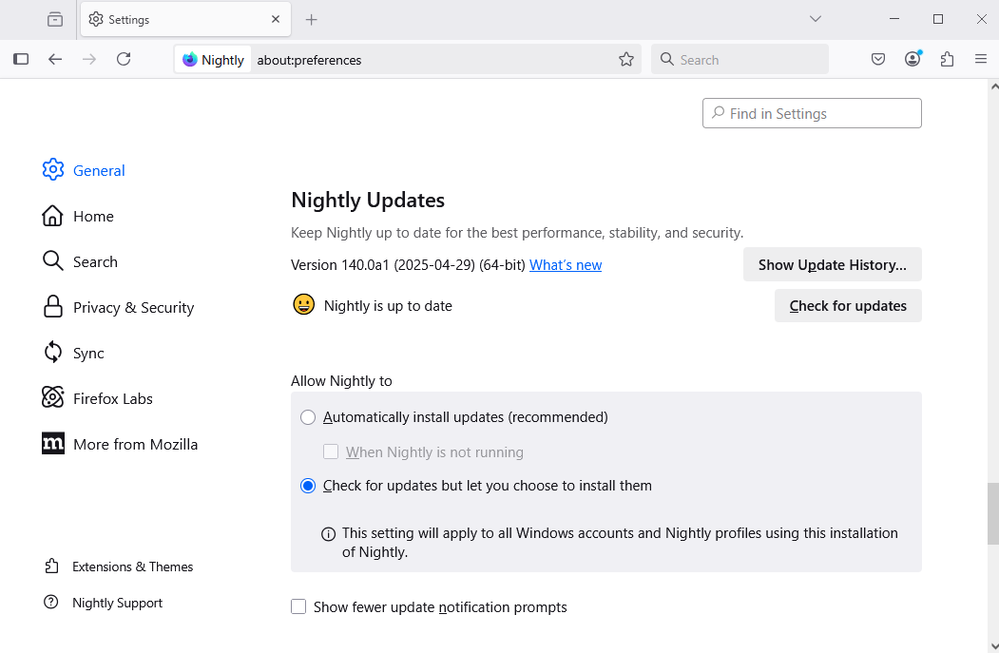Open the sidebar toggle icon

pos(20,60)
